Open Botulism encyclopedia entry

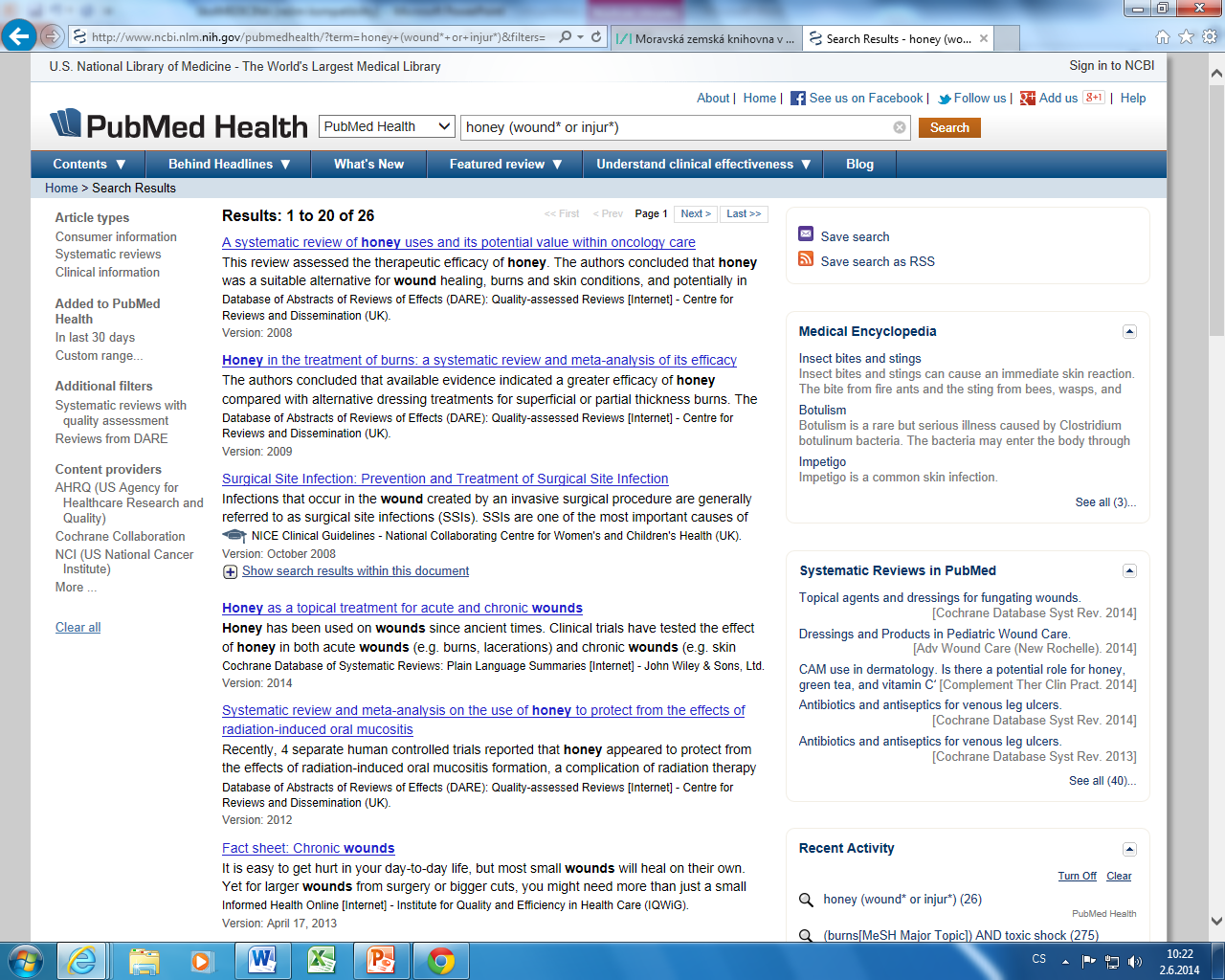822,410
